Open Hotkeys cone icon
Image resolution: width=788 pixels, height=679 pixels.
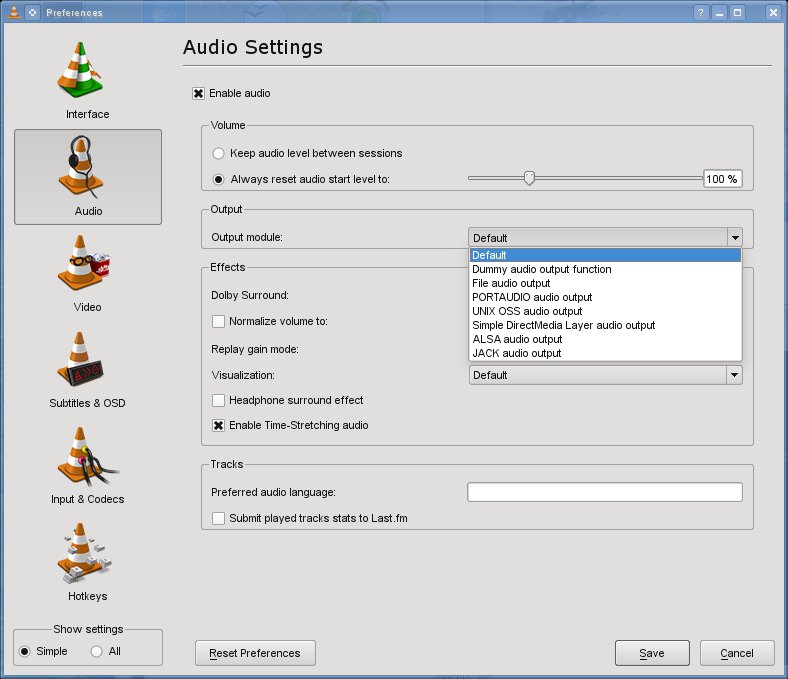(83, 553)
